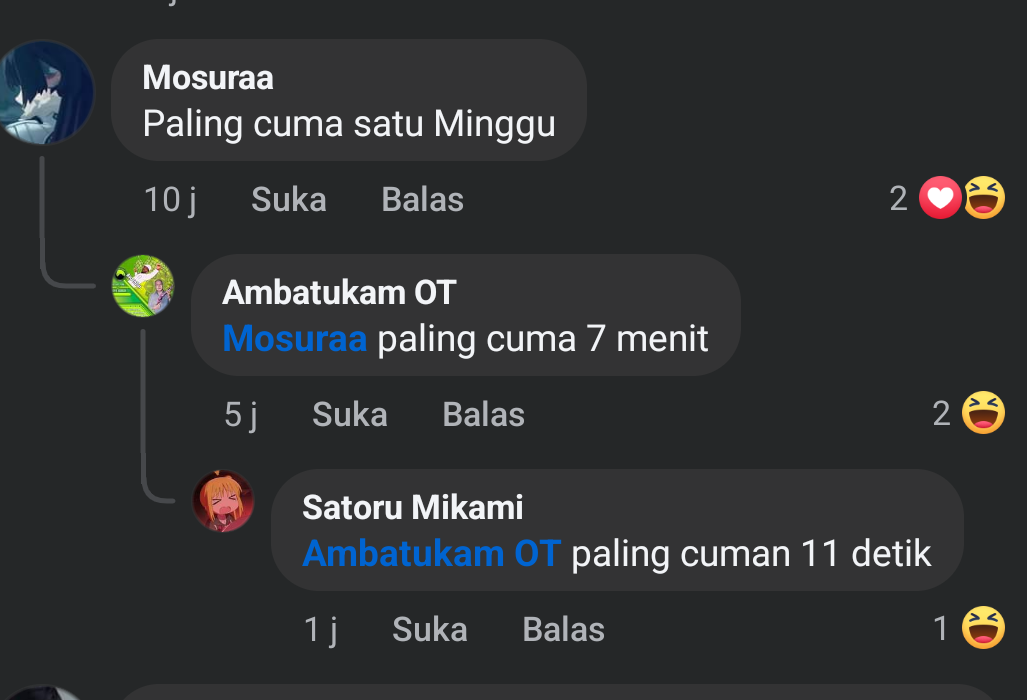Viewport: 1027px width, 700px height.
Task: Click heart reaction icon on Mosuraa's comment
Action: tap(939, 198)
